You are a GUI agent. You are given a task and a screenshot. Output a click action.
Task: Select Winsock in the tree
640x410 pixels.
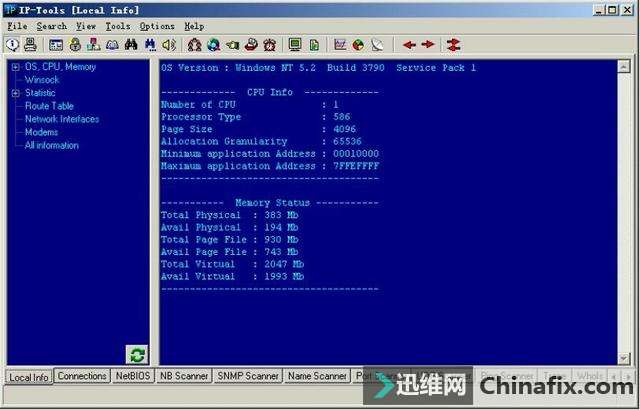42,80
